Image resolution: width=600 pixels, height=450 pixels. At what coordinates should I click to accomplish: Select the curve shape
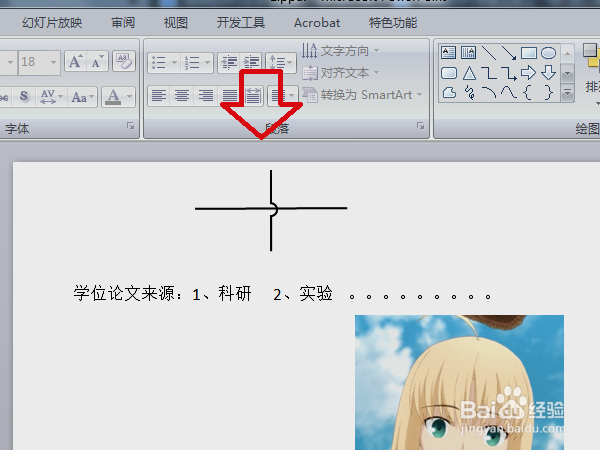[x=509, y=93]
